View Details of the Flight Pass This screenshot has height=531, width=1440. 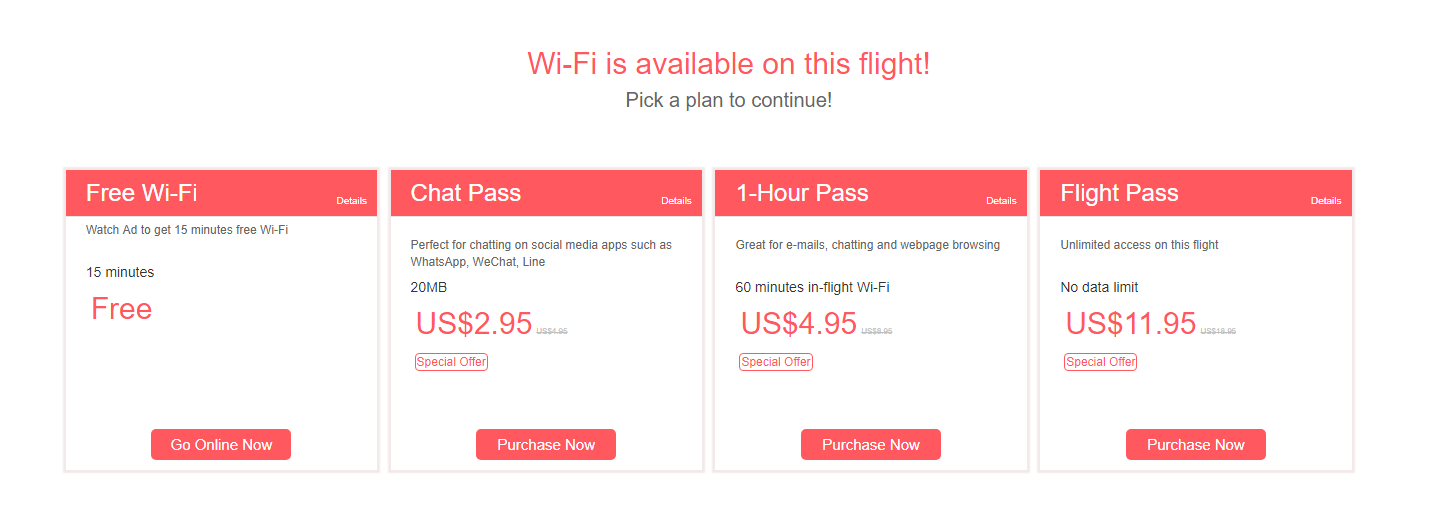pos(1327,201)
